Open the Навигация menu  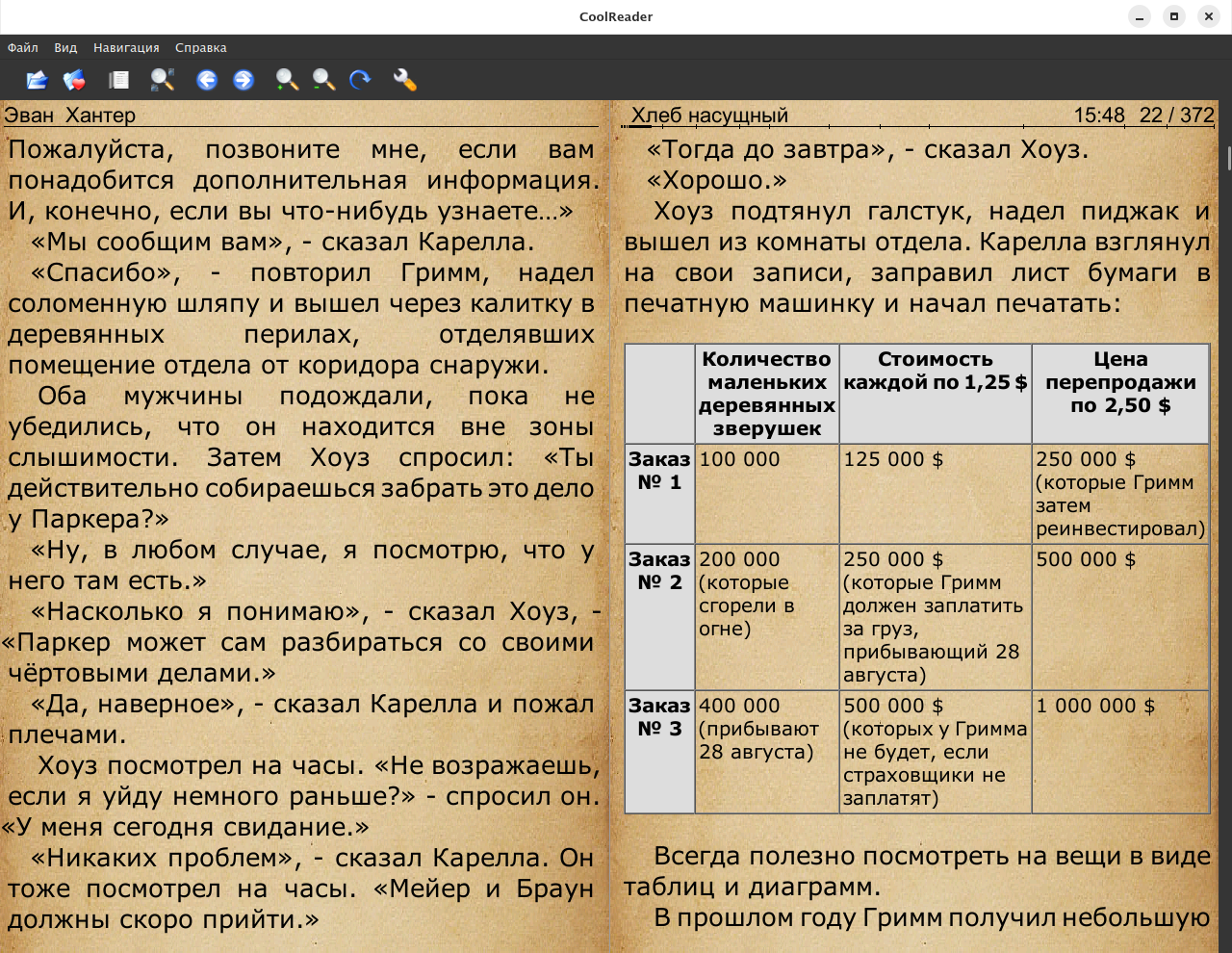[x=126, y=47]
